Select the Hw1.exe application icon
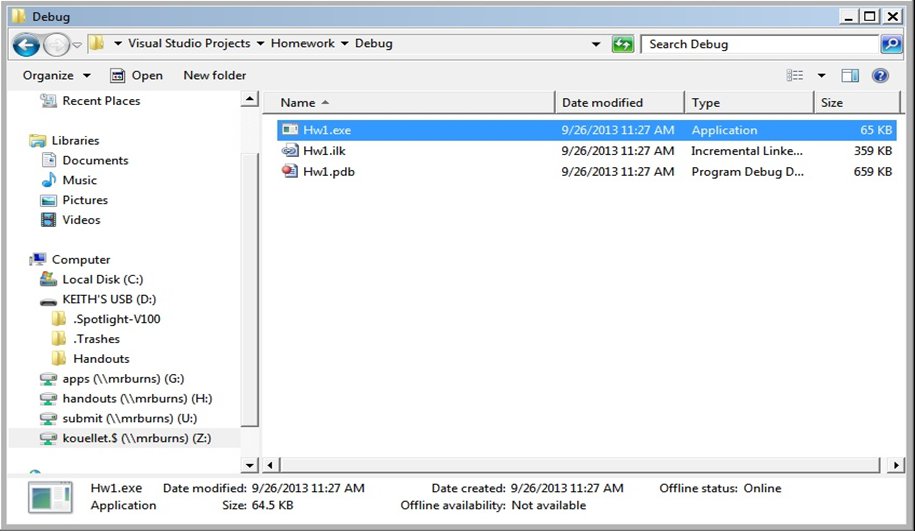Screen dimensions: 915x531 tap(290, 130)
